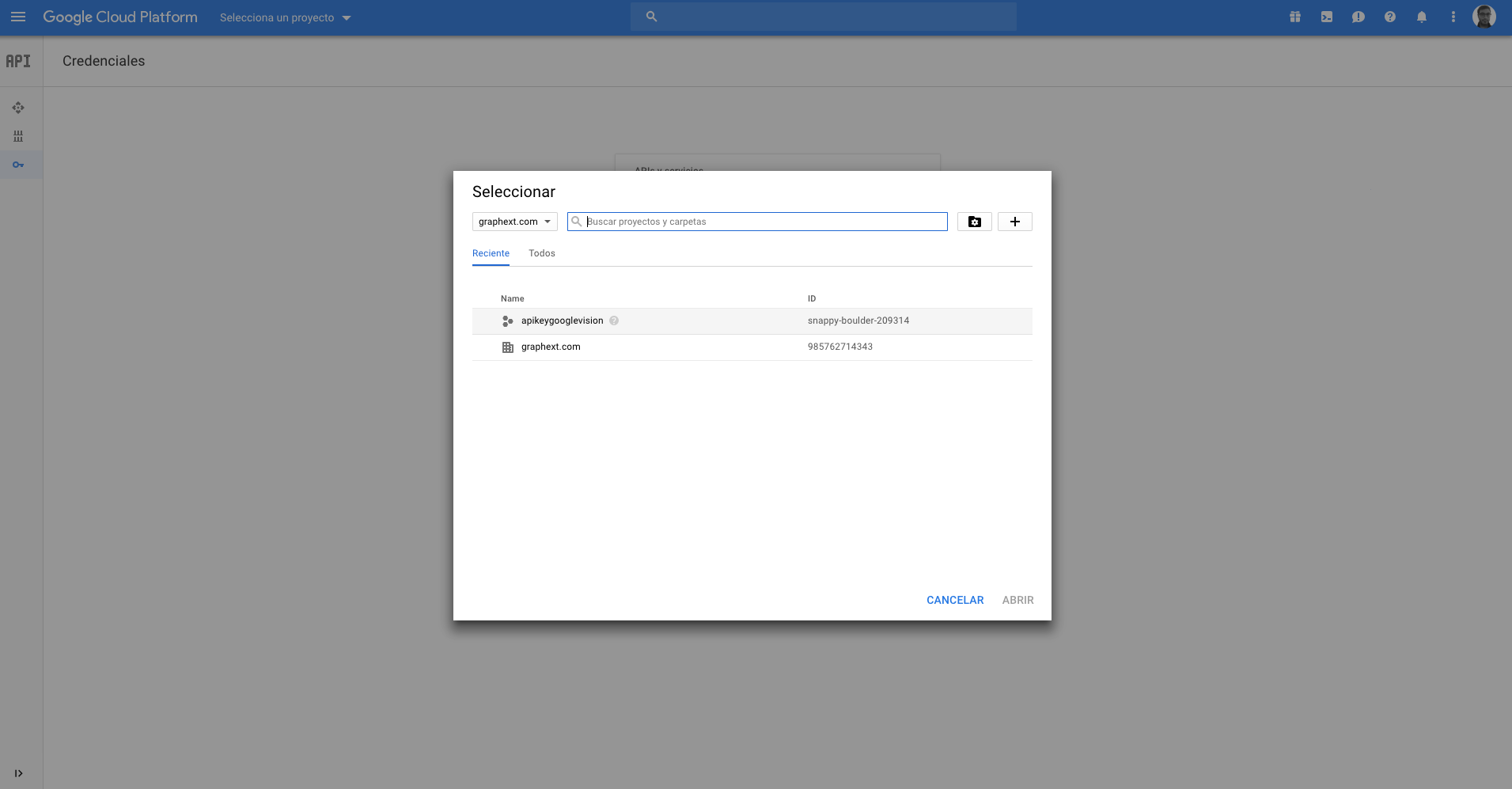Image resolution: width=1512 pixels, height=789 pixels.
Task: Click the user account avatar
Action: click(1484, 17)
